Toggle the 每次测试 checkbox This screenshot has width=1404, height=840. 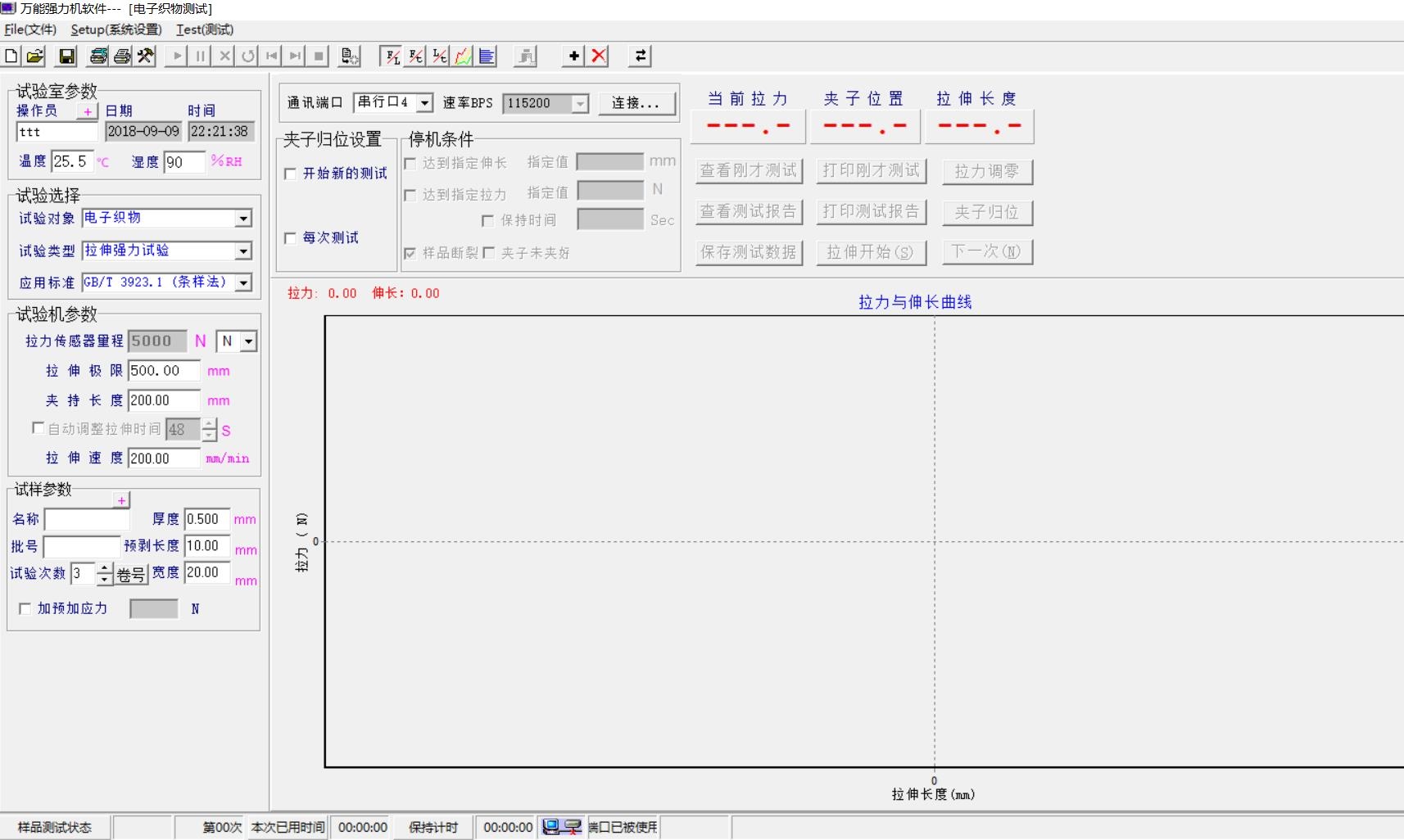[290, 238]
